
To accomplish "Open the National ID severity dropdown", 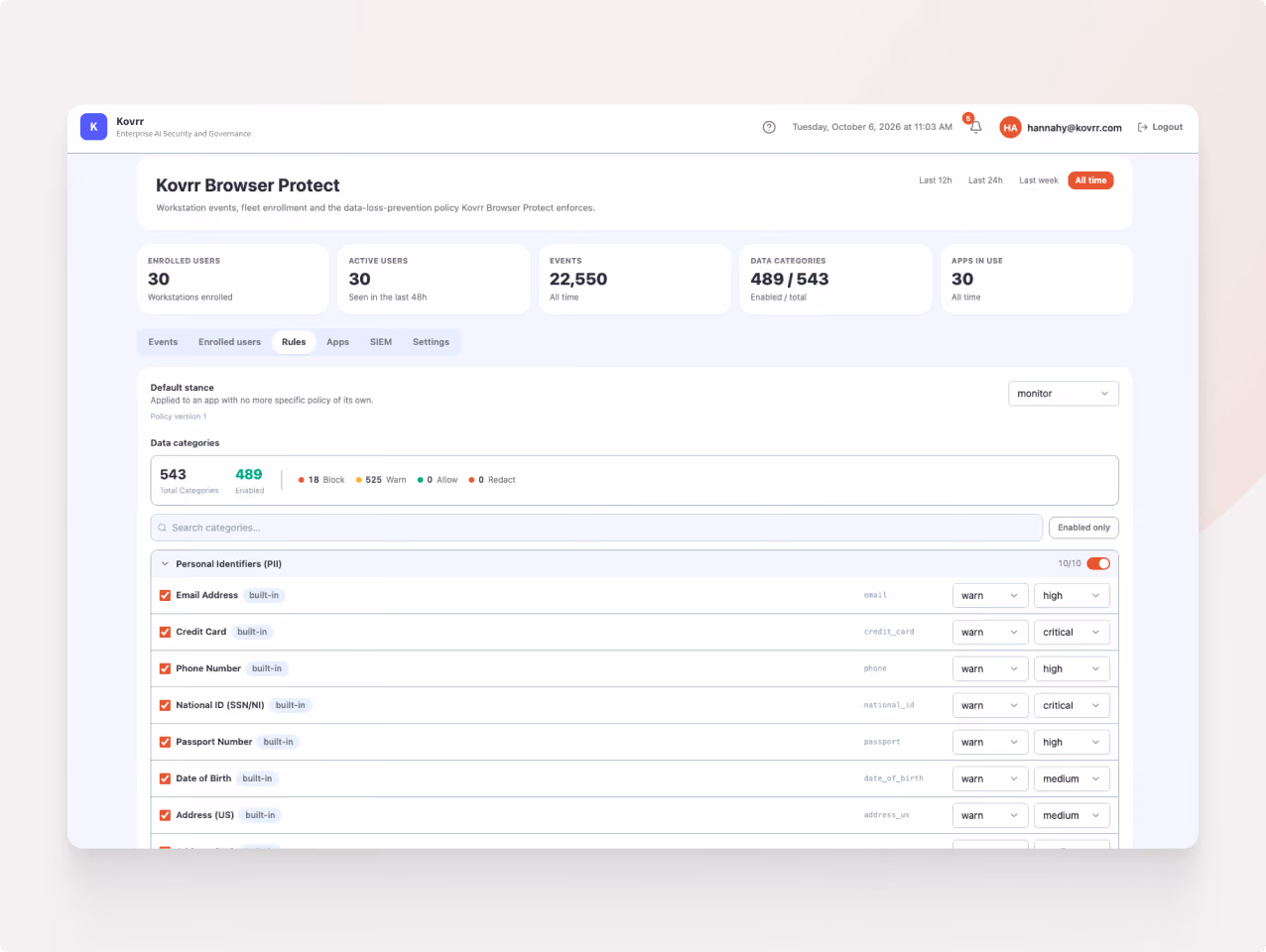I will (1072, 706).
